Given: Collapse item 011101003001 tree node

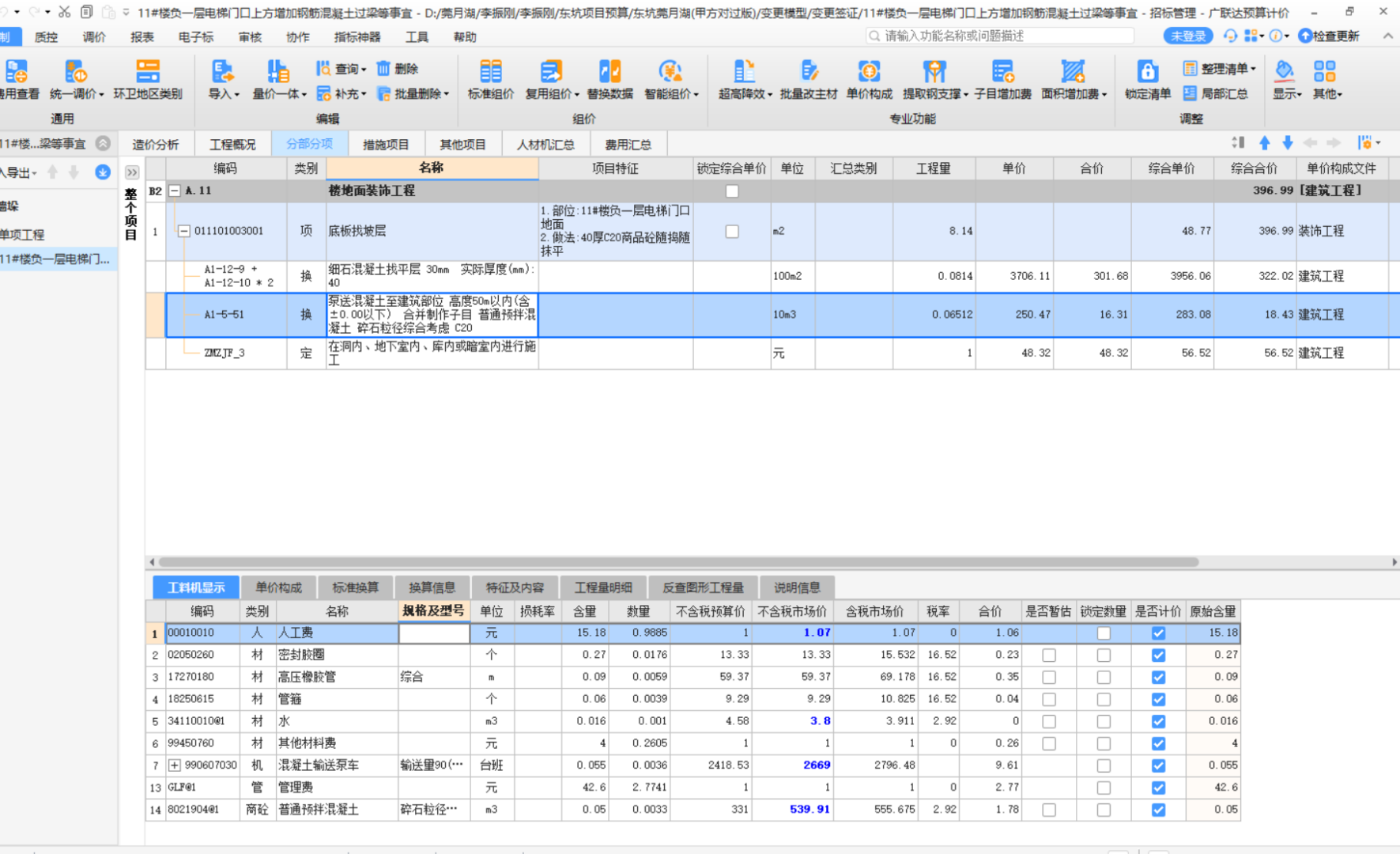Looking at the screenshot, I should click(x=184, y=232).
